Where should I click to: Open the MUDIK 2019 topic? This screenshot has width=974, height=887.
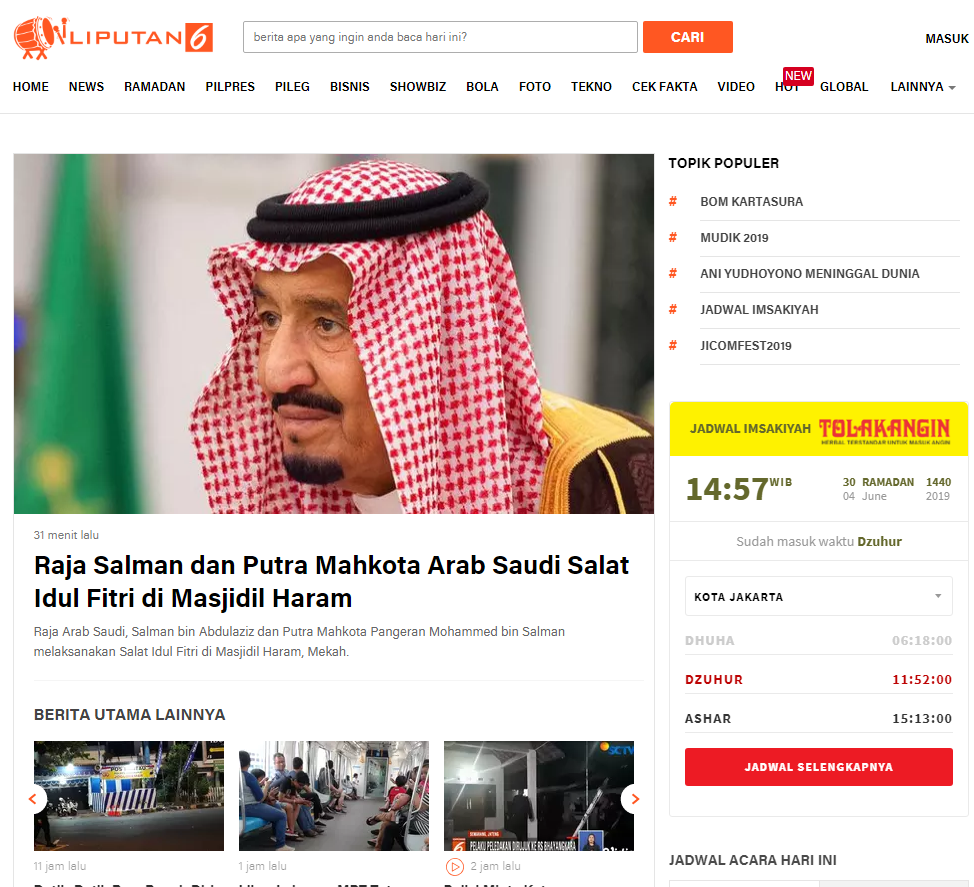pos(734,238)
